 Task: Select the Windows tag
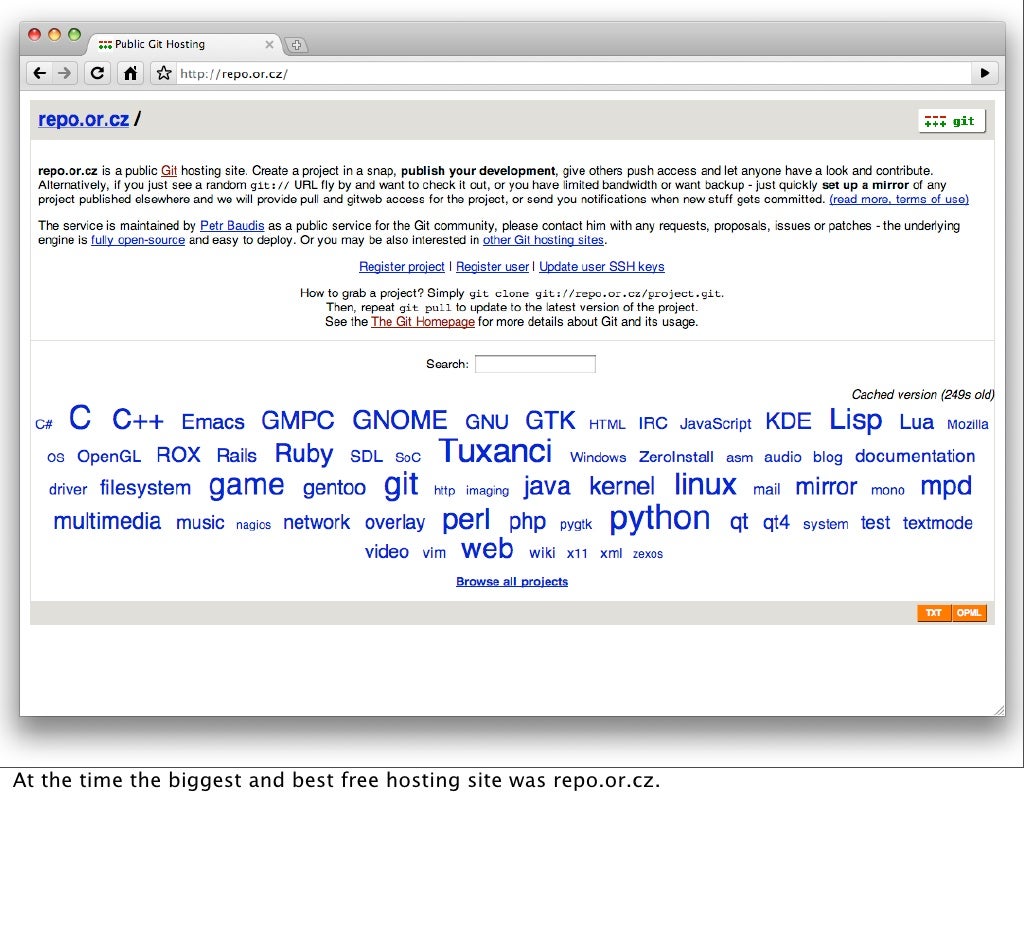coord(598,458)
